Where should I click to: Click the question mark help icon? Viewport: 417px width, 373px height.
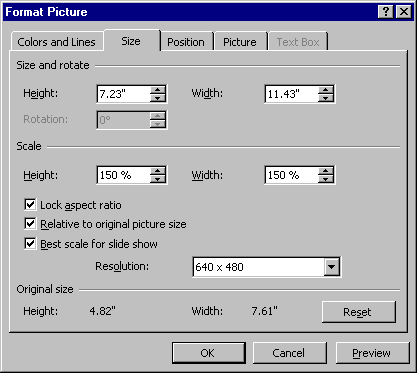click(x=386, y=12)
